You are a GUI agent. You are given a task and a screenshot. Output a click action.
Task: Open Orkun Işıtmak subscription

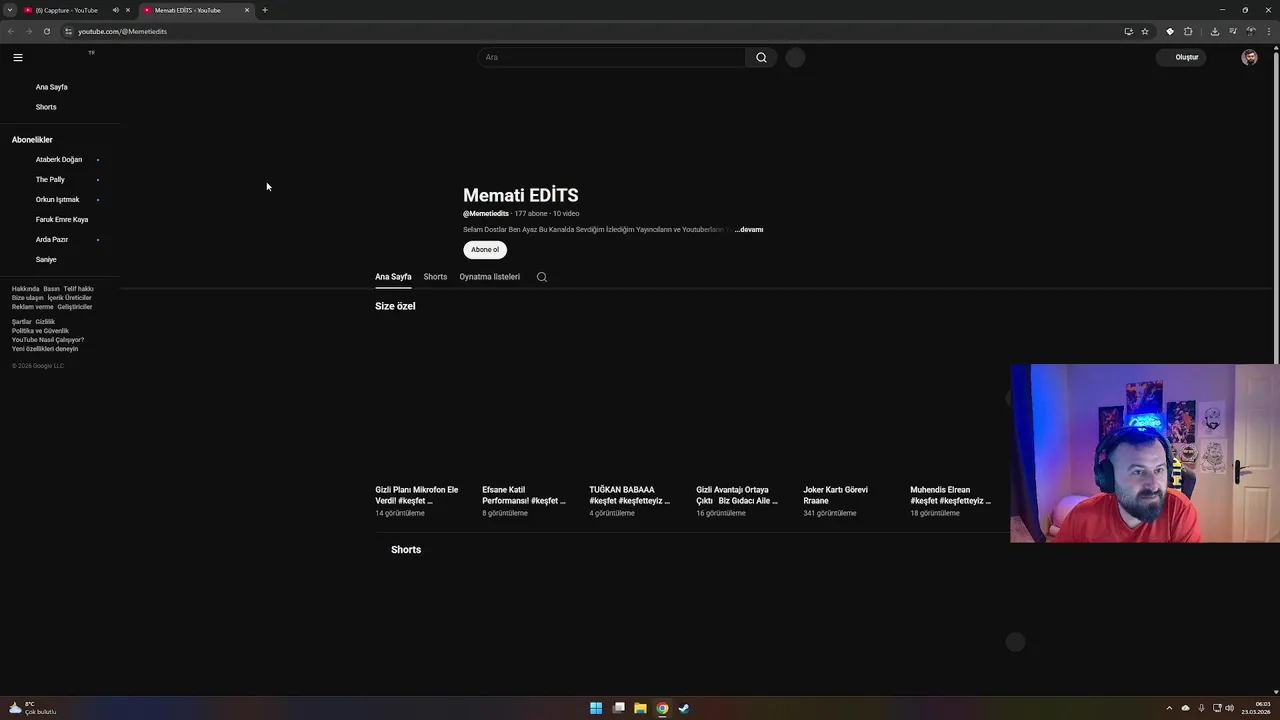coord(57,200)
